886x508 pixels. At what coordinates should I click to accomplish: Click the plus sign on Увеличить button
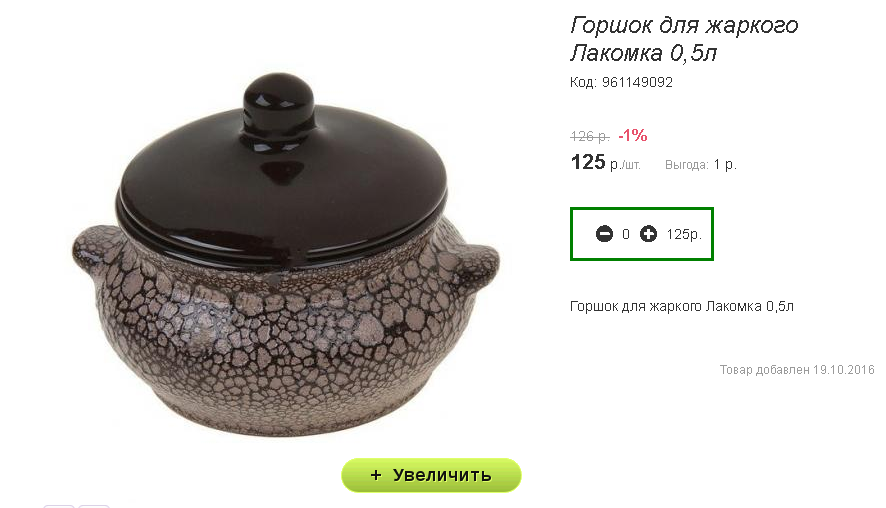click(376, 475)
